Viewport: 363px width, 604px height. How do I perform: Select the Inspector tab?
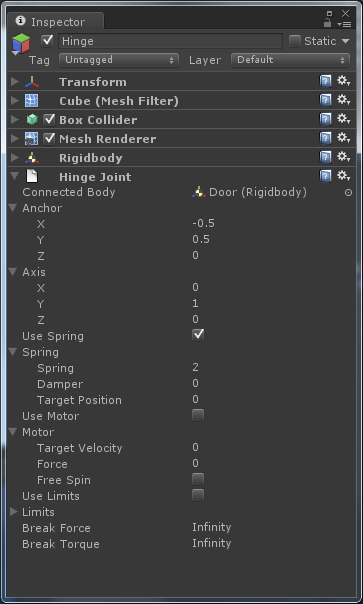pos(55,22)
